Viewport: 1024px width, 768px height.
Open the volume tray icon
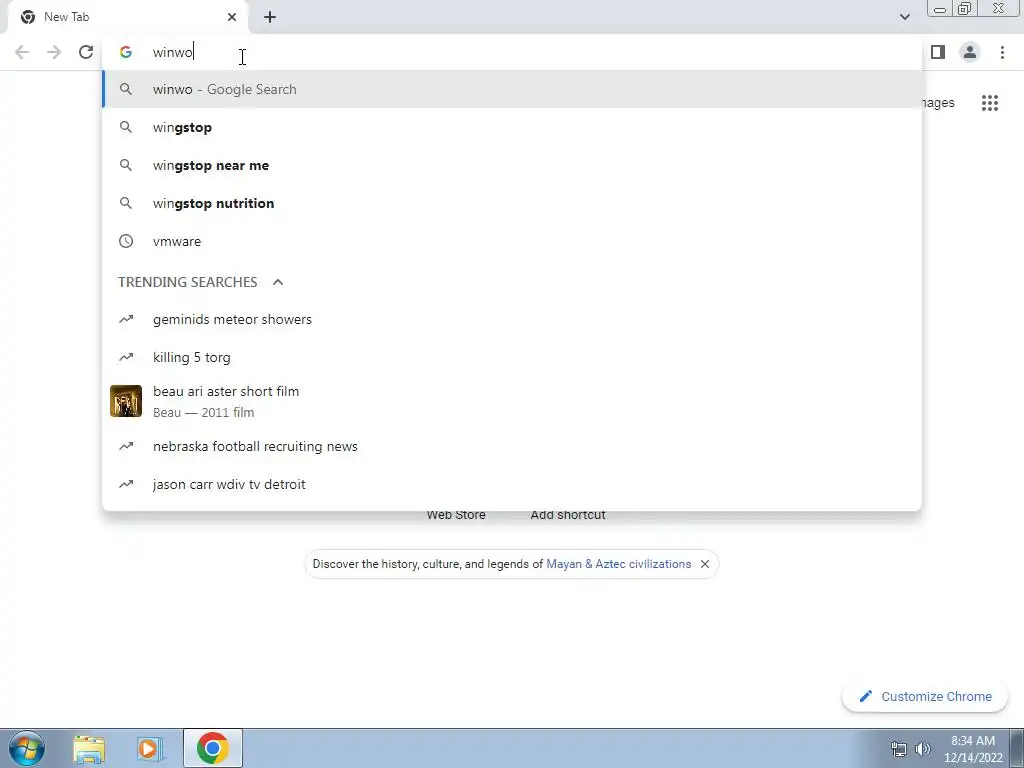(x=923, y=749)
